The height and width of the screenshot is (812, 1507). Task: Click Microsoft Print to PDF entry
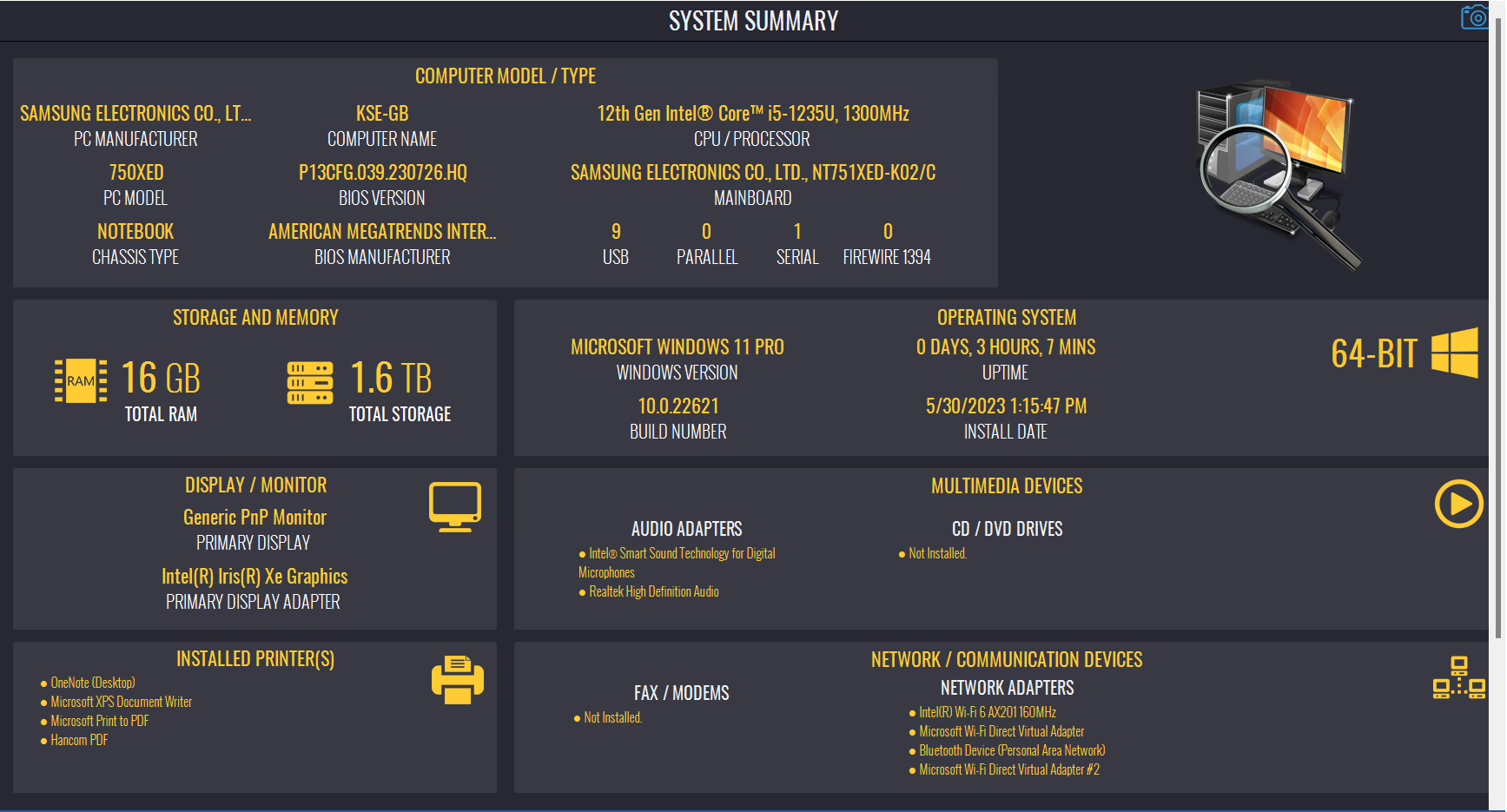pos(95,721)
